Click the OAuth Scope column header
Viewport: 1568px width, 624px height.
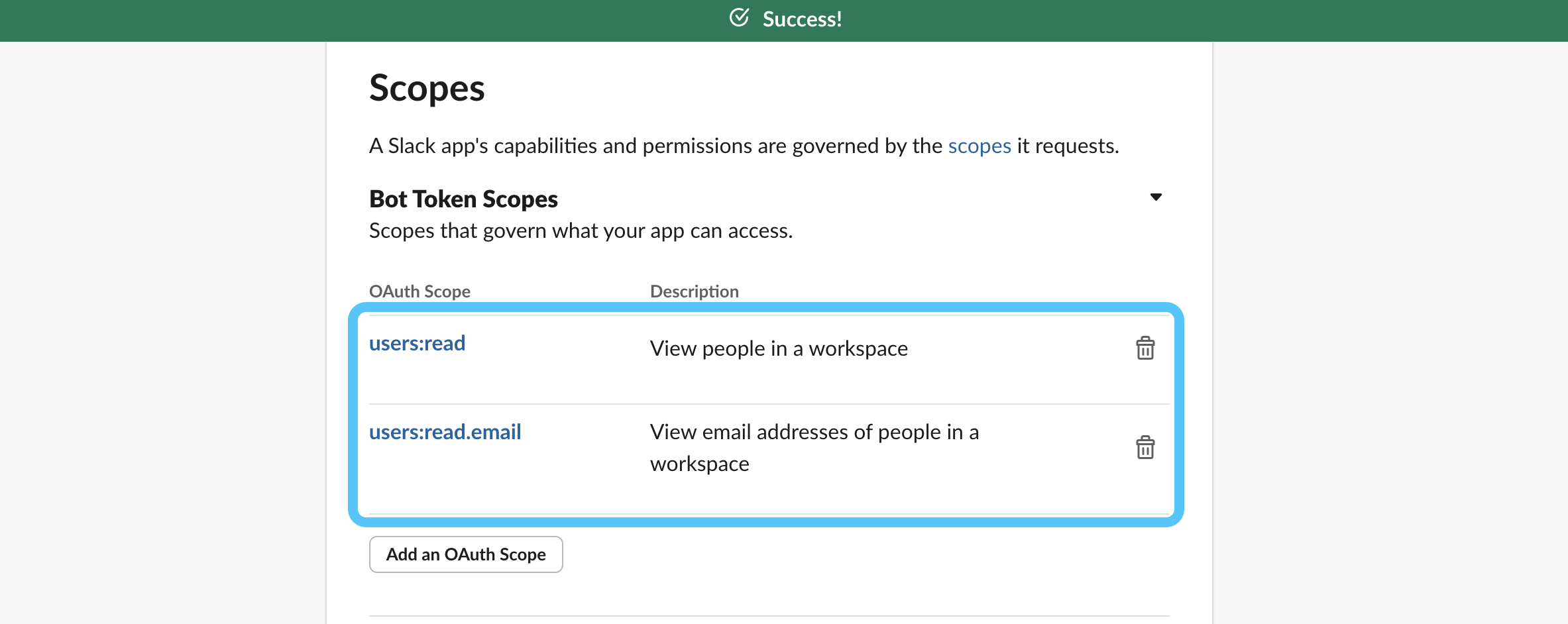(x=420, y=291)
